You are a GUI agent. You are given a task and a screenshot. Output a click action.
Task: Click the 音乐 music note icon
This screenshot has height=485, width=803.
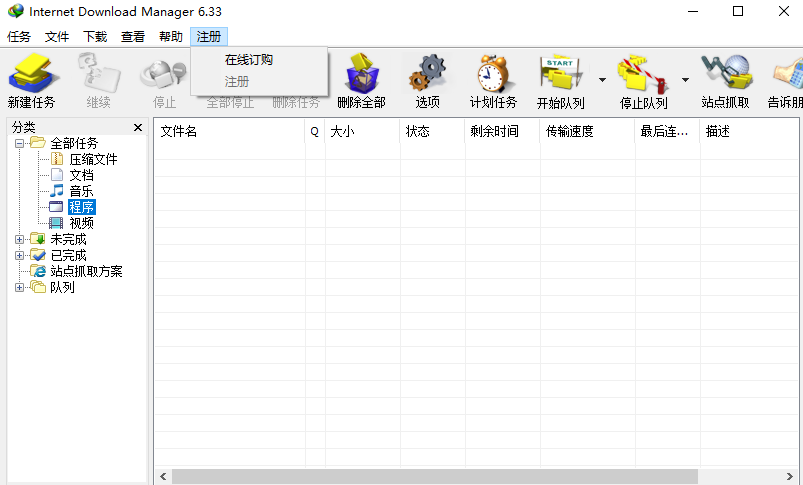(57, 191)
